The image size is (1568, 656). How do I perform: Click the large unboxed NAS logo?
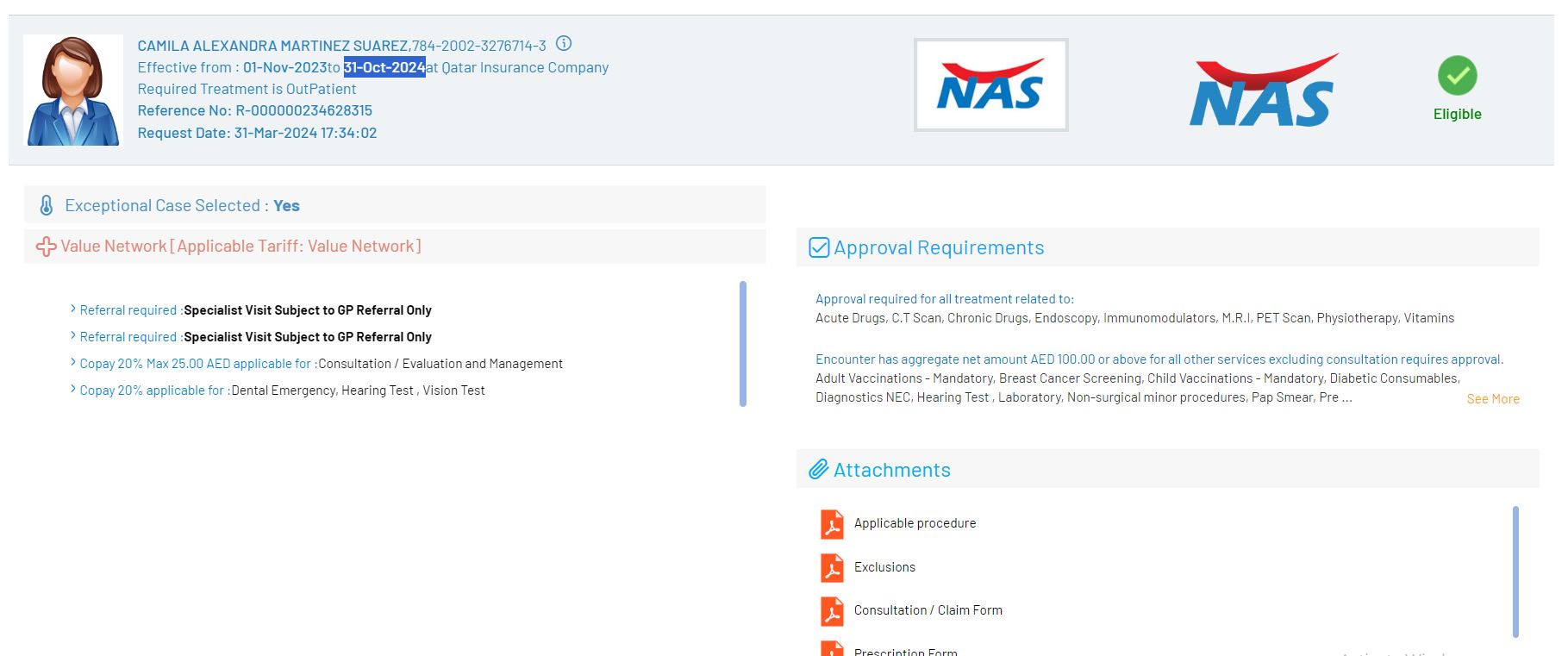click(x=1263, y=91)
